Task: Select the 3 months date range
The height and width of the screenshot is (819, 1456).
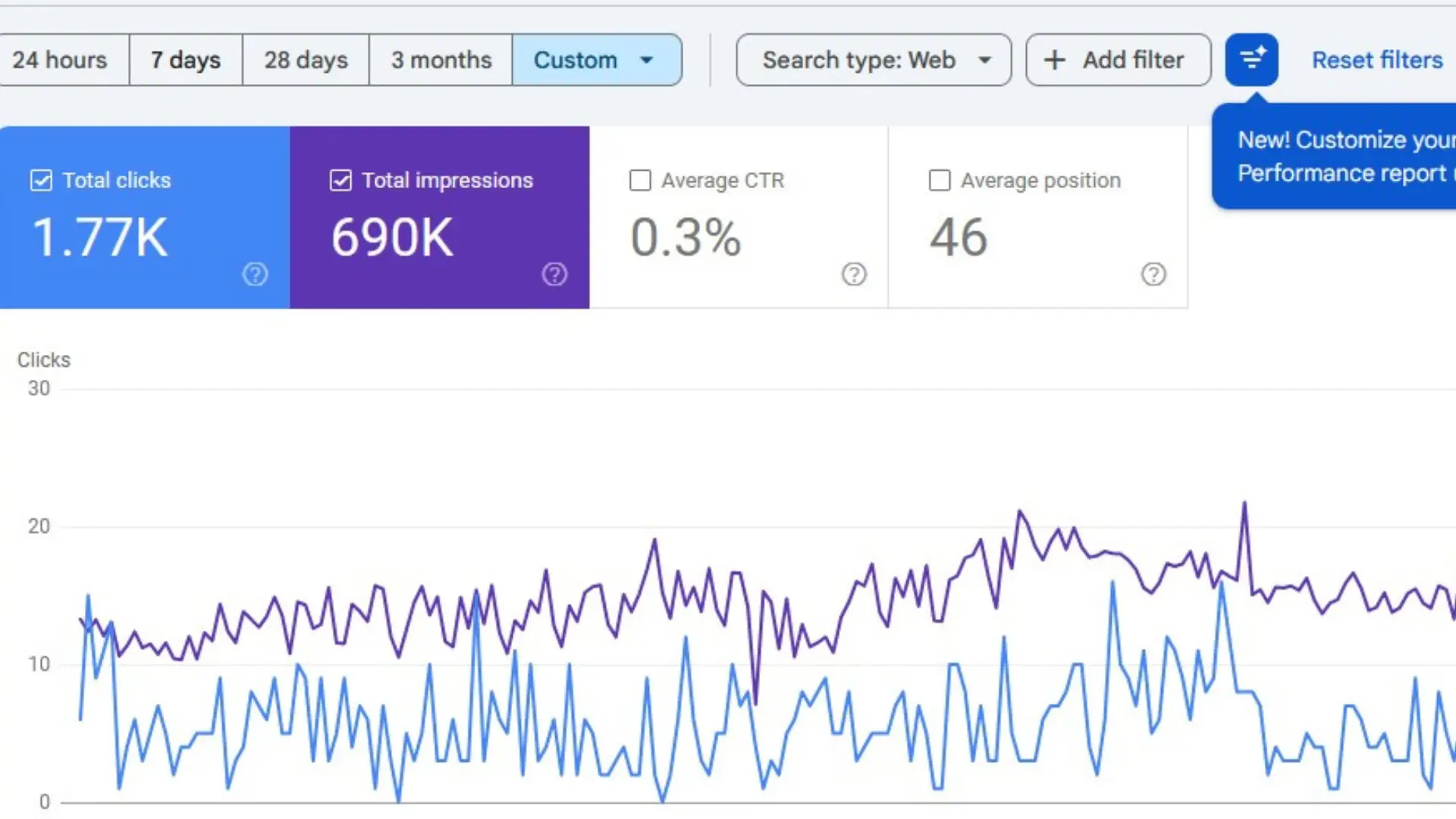Action: [x=441, y=60]
